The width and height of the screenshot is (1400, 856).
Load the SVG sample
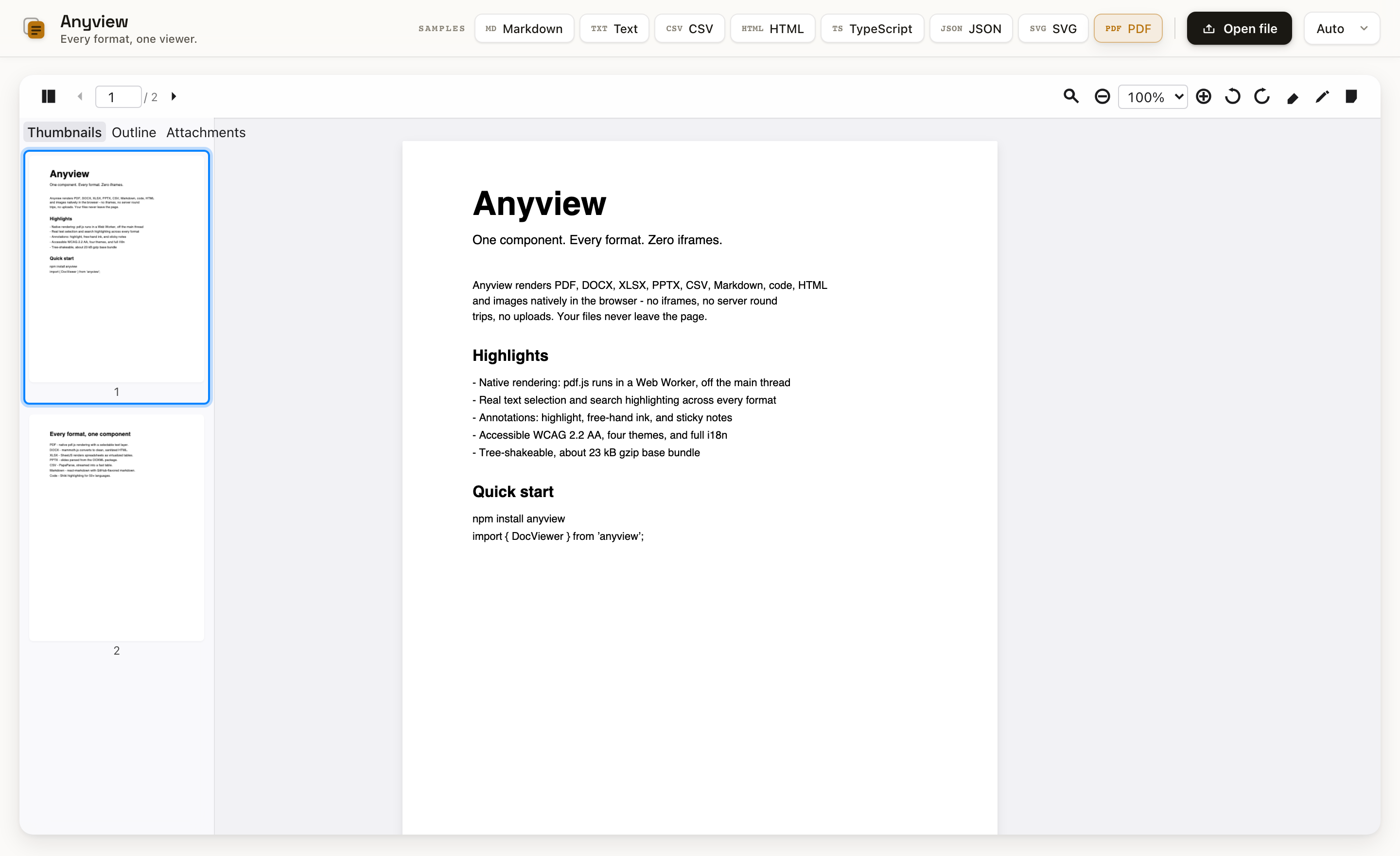(x=1053, y=28)
